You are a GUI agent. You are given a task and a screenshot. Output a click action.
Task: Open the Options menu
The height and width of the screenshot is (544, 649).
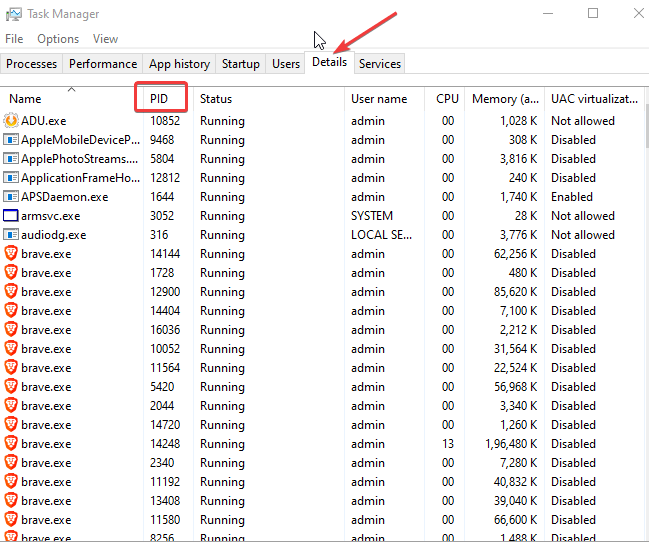coord(58,39)
